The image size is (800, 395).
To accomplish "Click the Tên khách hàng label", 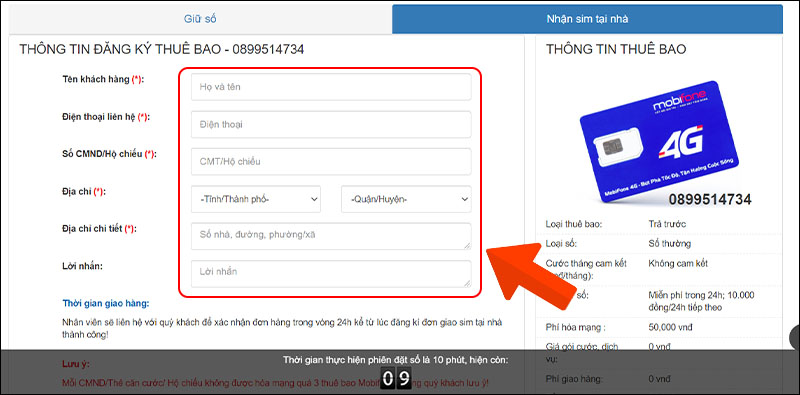I will [x=103, y=79].
